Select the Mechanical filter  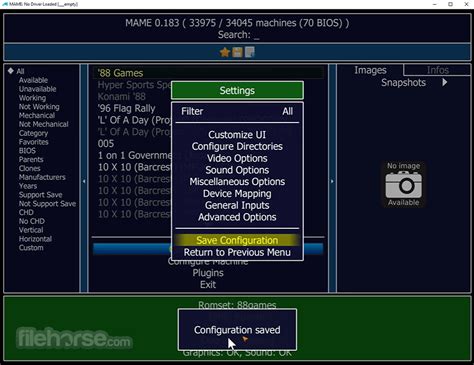coord(37,115)
